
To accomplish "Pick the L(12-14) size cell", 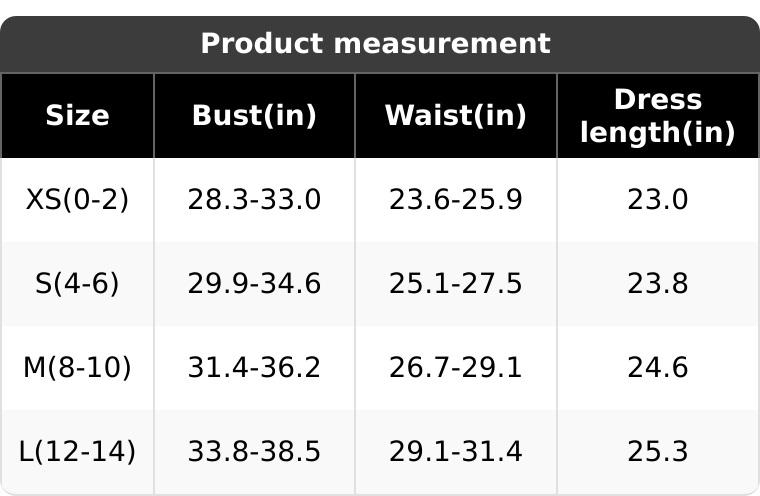I will (77, 452).
